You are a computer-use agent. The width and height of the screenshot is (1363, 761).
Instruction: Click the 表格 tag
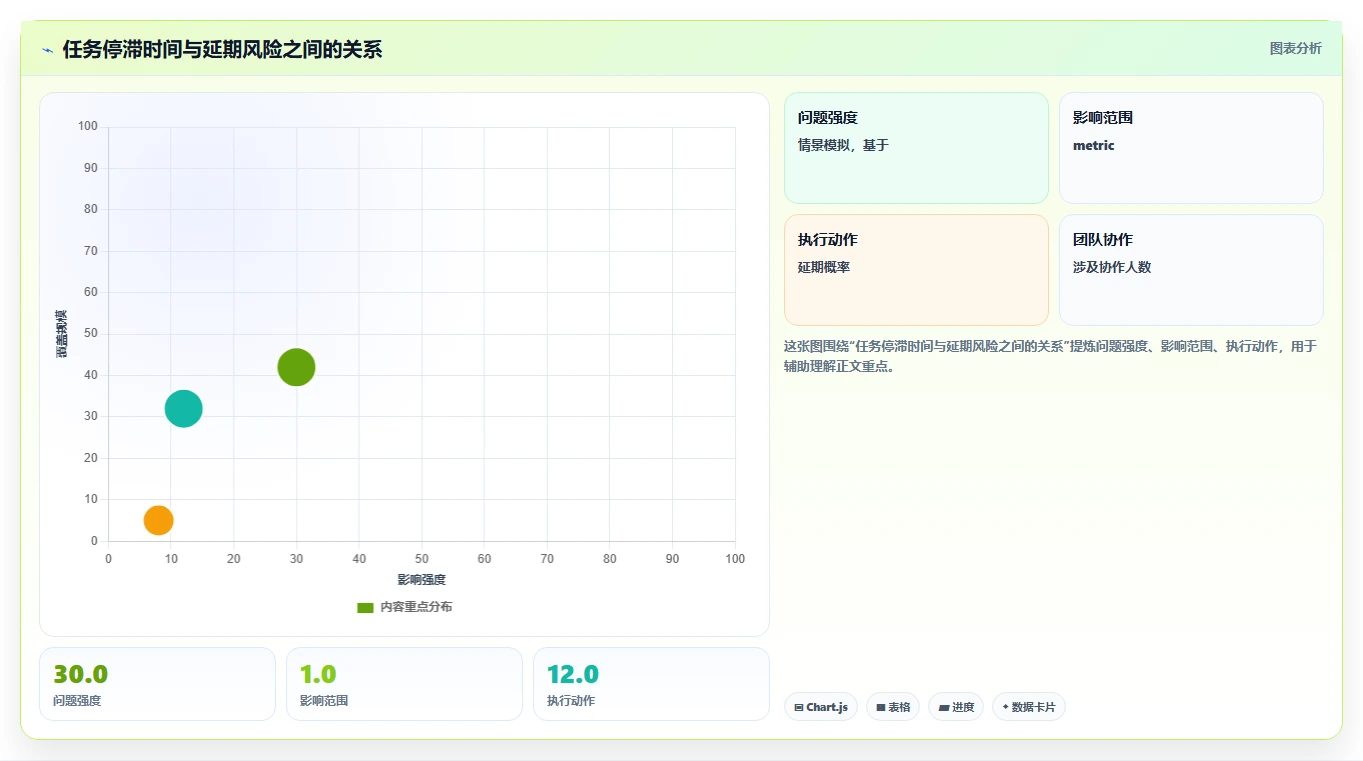(893, 707)
